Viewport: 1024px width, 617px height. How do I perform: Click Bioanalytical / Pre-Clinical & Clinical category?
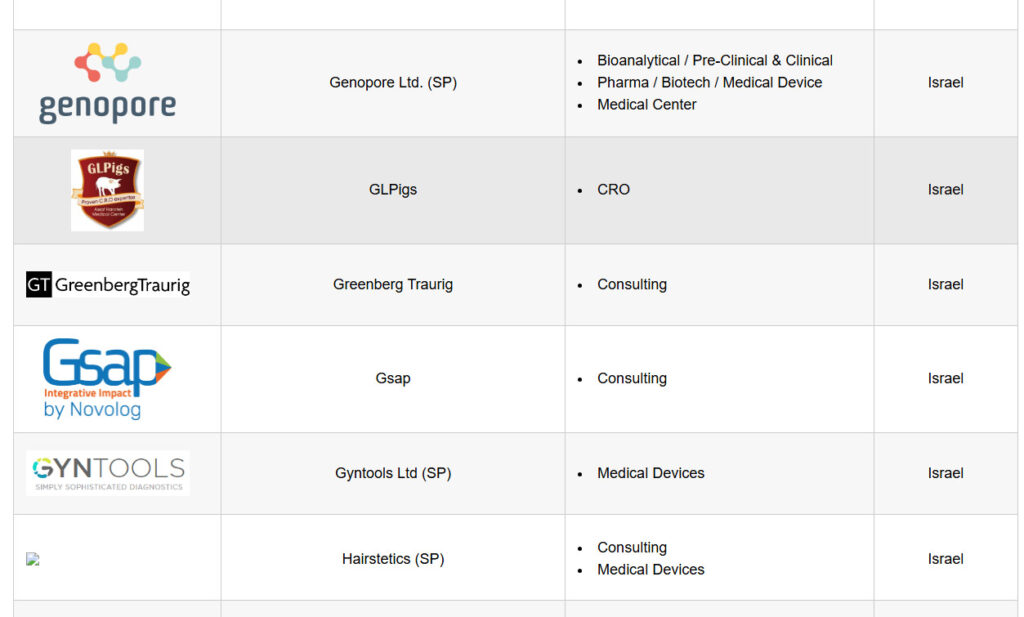click(715, 61)
